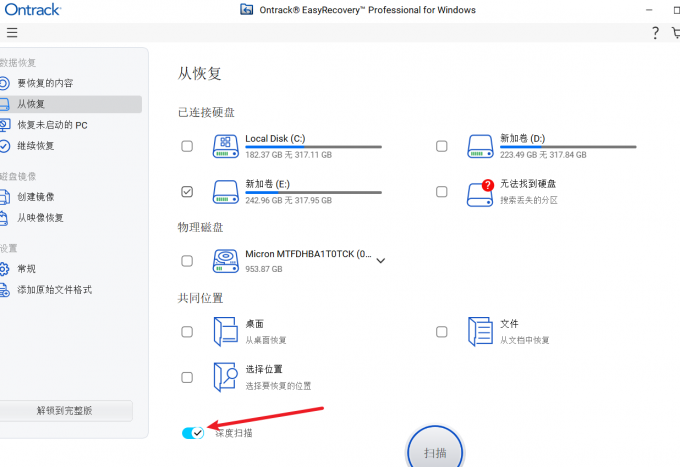Click the 桌面 desktop folder icon
This screenshot has height=467, width=680.
tap(226, 332)
